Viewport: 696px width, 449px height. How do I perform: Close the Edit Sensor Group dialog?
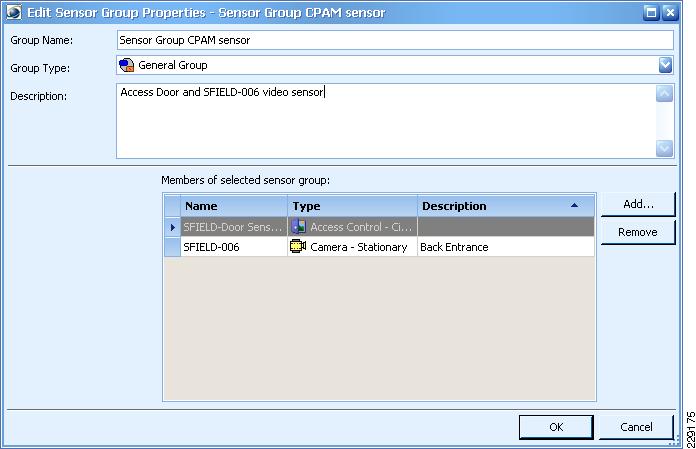click(x=670, y=12)
